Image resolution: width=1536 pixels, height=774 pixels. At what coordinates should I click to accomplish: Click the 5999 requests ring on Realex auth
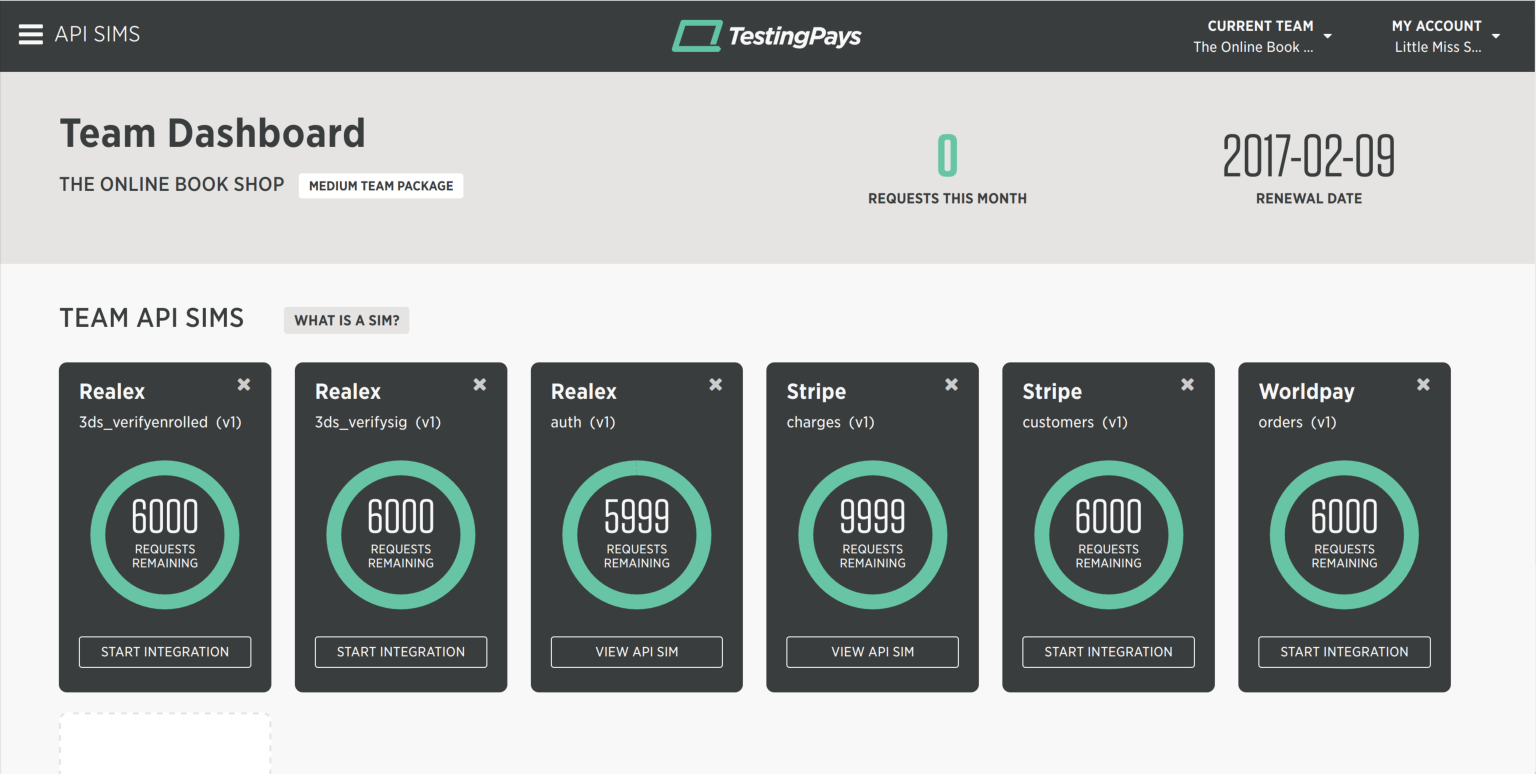pyautogui.click(x=637, y=535)
